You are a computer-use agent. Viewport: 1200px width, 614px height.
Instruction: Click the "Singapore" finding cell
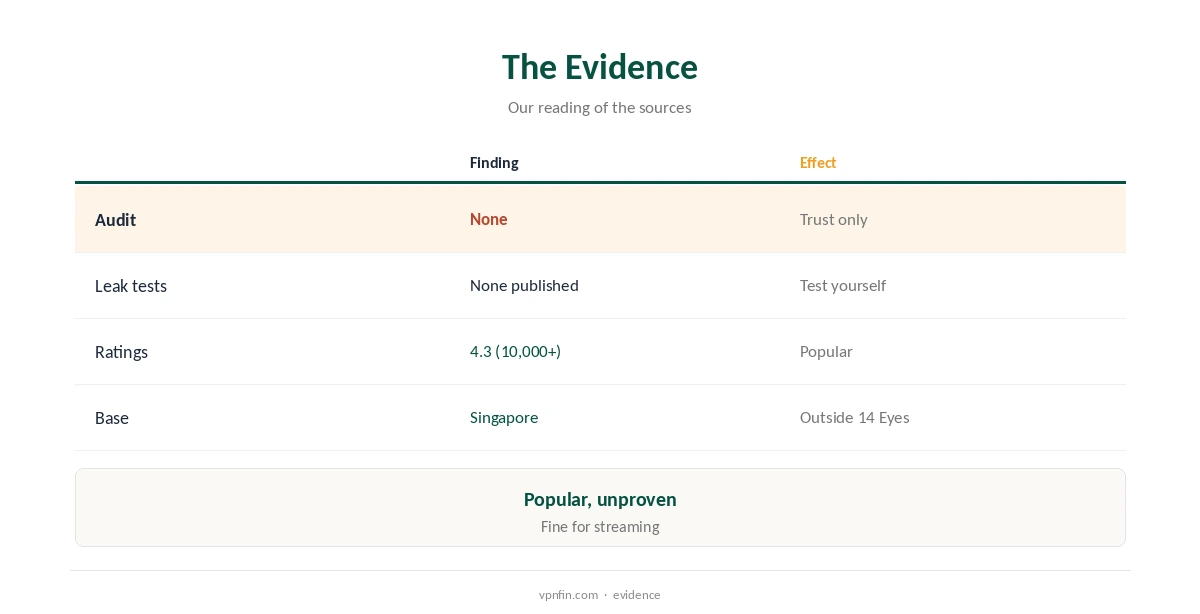click(504, 417)
